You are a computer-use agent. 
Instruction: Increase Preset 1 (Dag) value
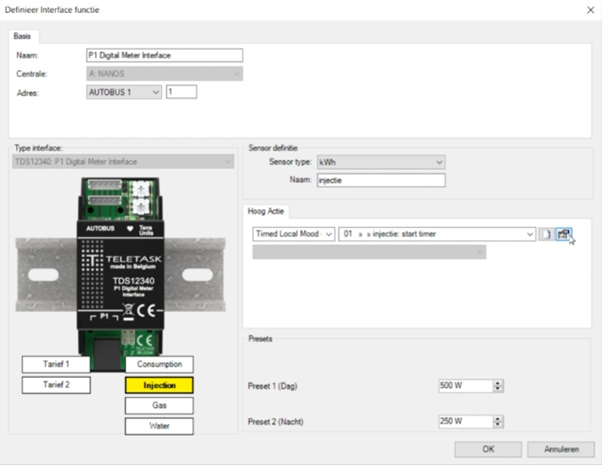(x=498, y=383)
